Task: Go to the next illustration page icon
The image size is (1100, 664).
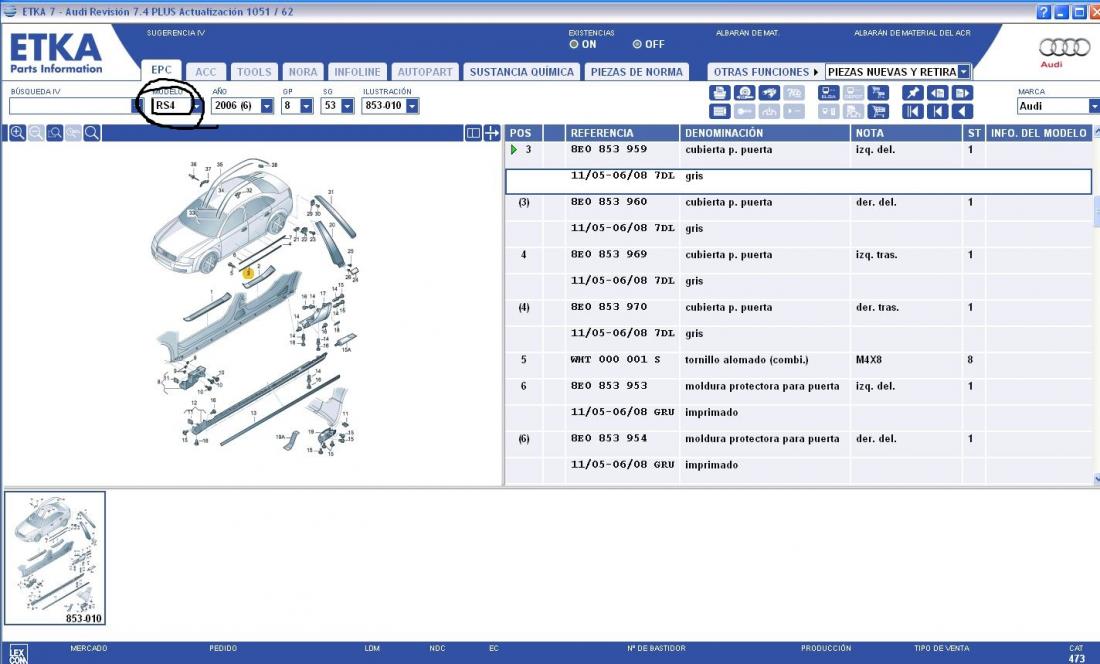Action: [962, 93]
